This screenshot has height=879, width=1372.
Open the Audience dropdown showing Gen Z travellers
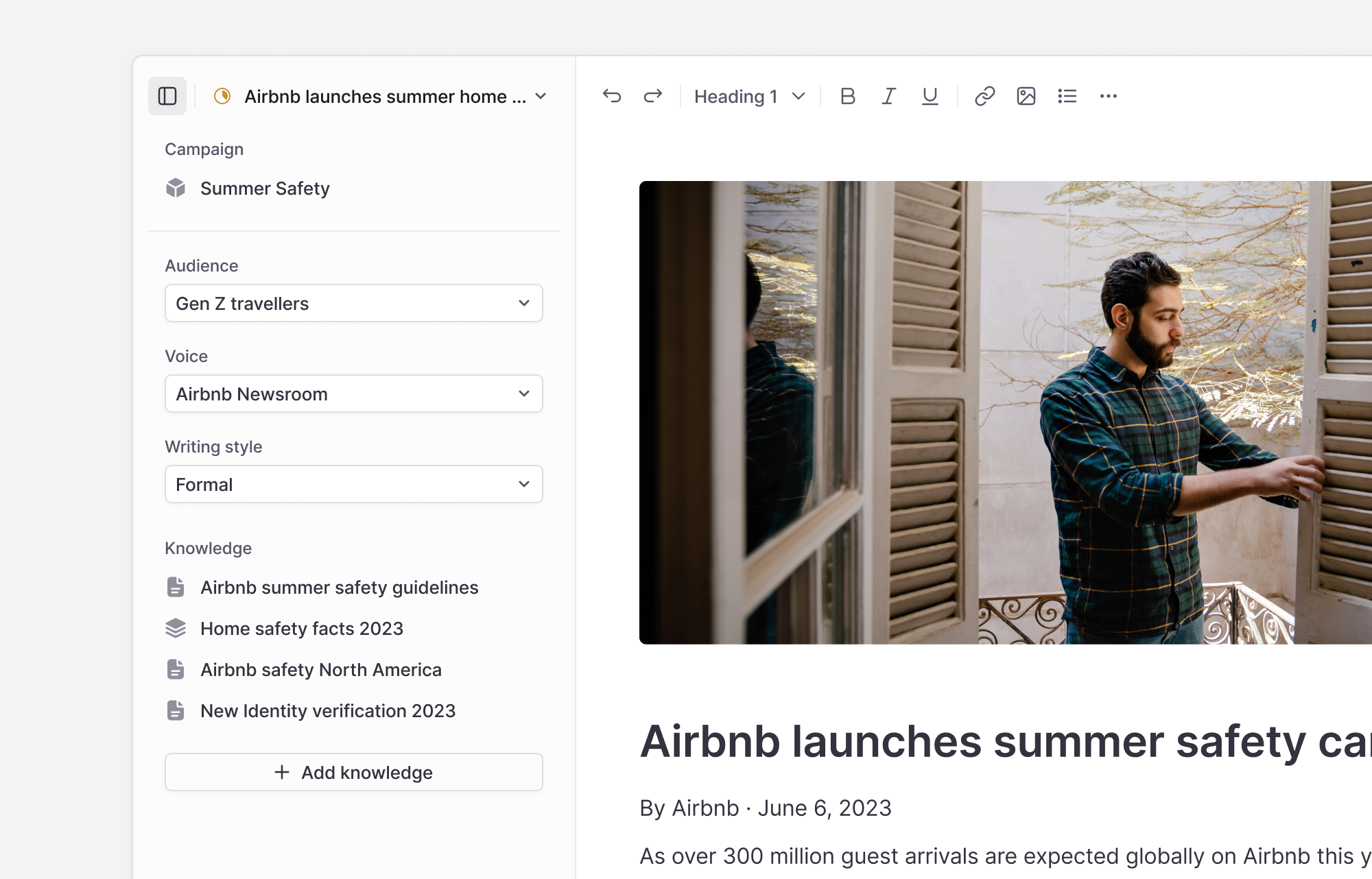coord(354,303)
